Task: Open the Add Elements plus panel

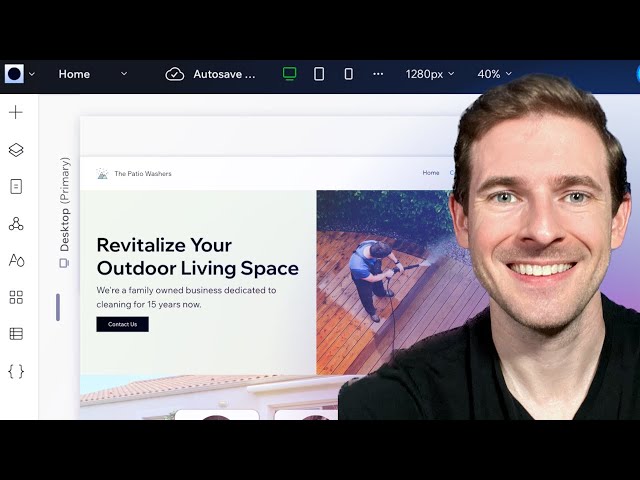Action: [x=16, y=112]
